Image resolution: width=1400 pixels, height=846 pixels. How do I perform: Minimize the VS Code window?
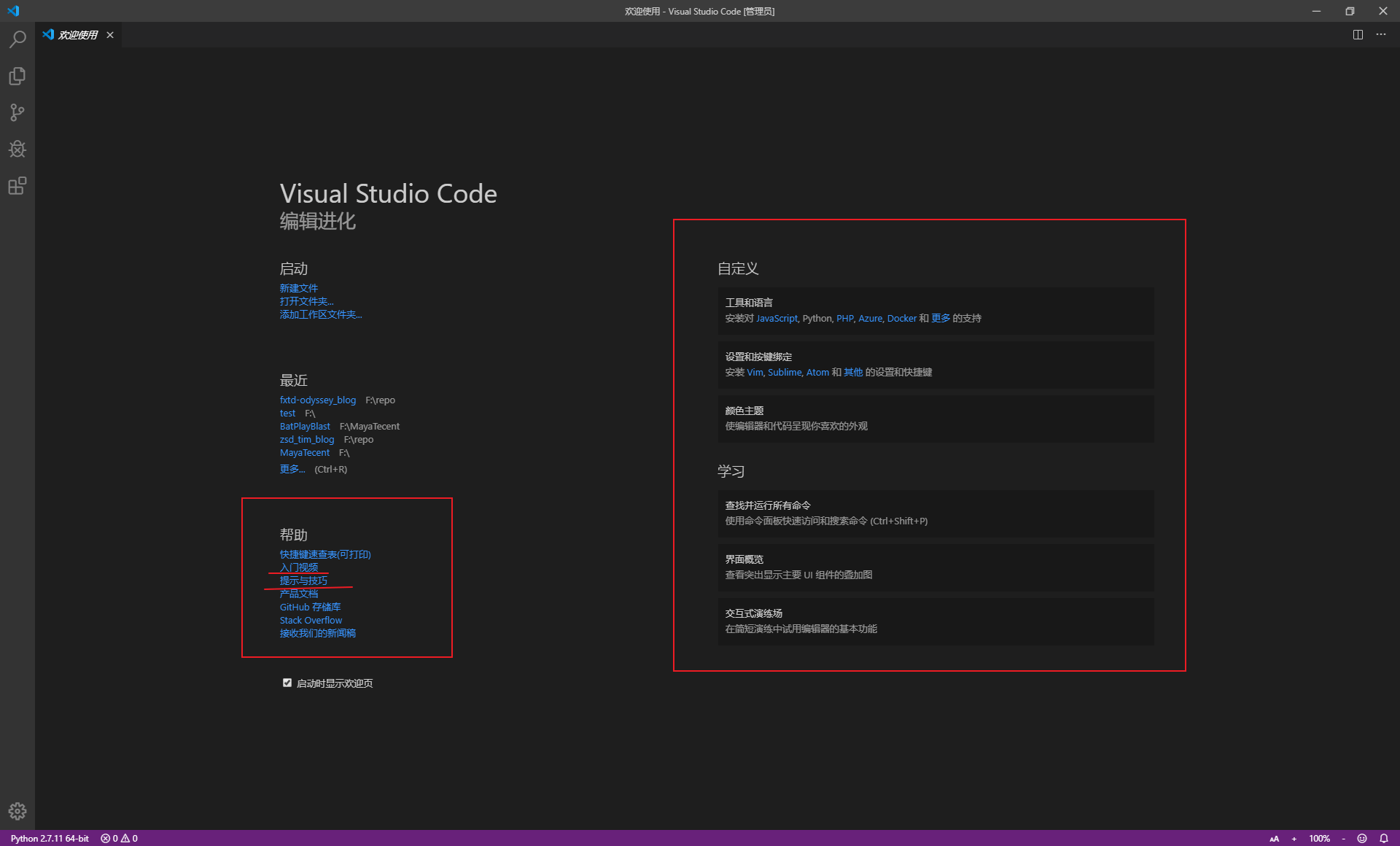pos(1316,11)
